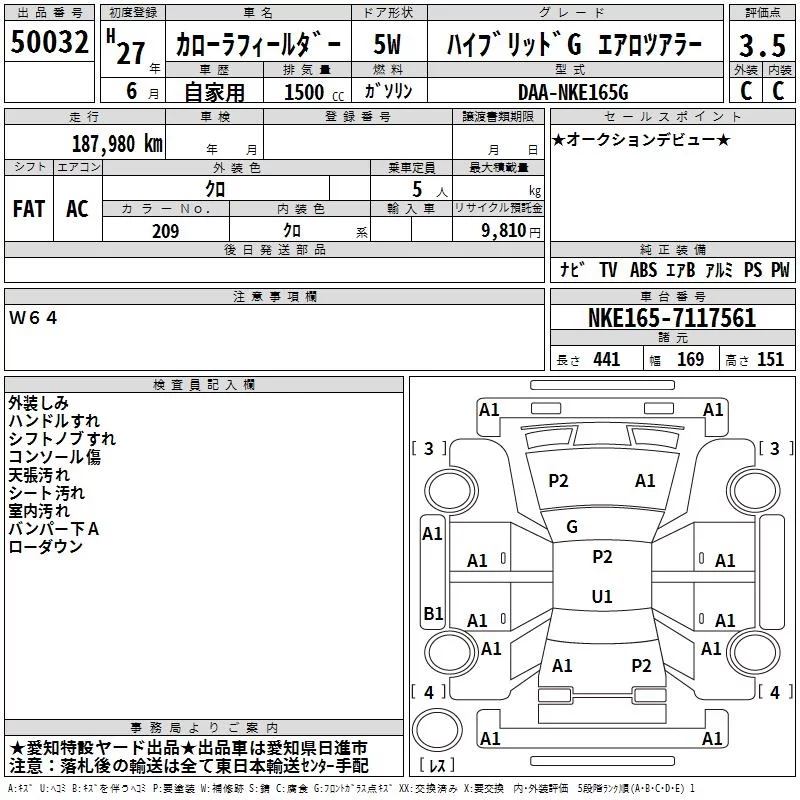800x800 pixels.
Task: Select the TV equipment entry
Action: 608,269
